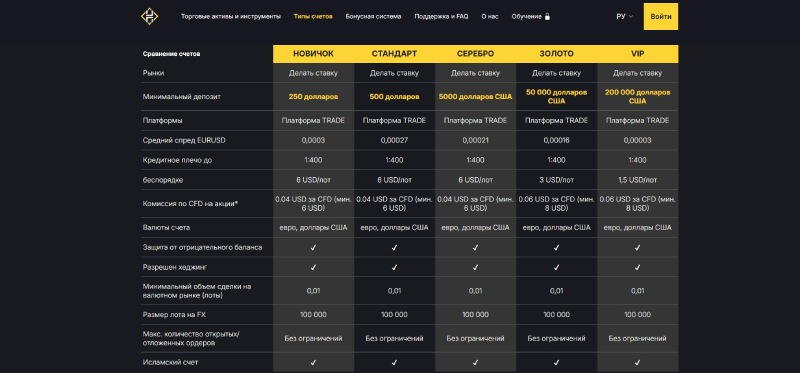Click the 500 долларов minimum deposit
800x373 pixels.
394,96
